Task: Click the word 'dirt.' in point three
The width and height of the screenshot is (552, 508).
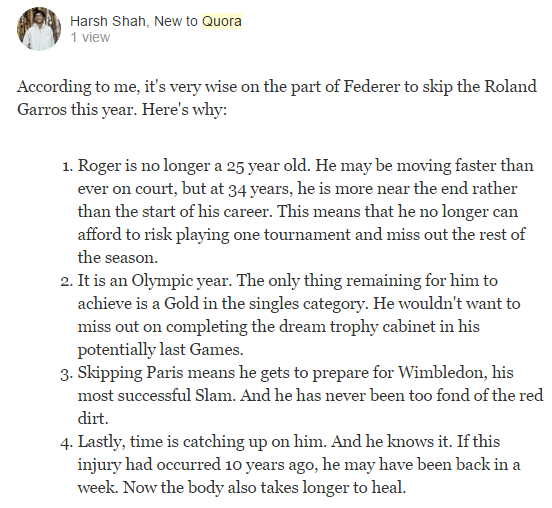Action: click(93, 419)
